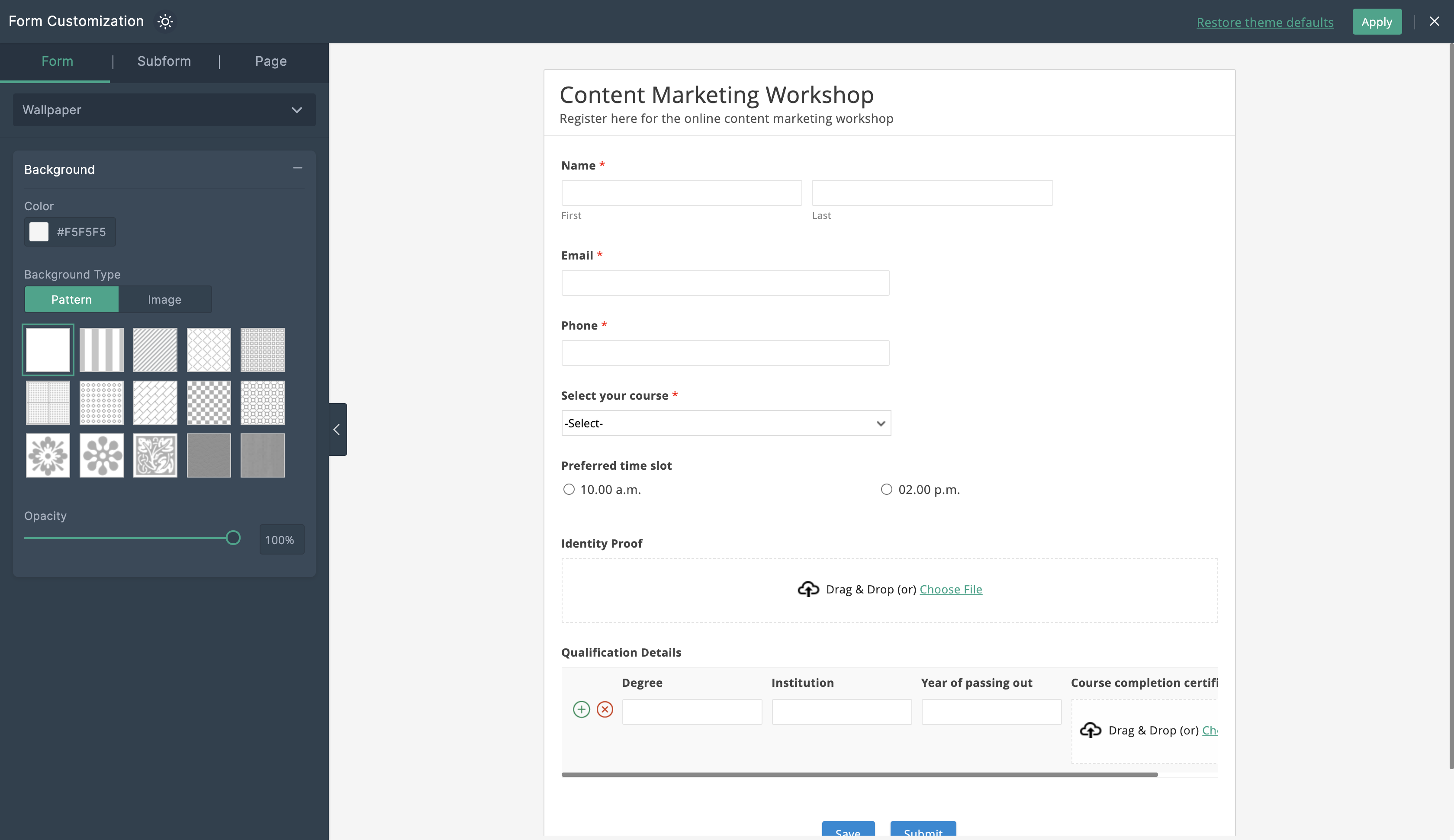Viewport: 1454px width, 840px height.
Task: Select the diagonal stripes background pattern
Action: pos(154,349)
